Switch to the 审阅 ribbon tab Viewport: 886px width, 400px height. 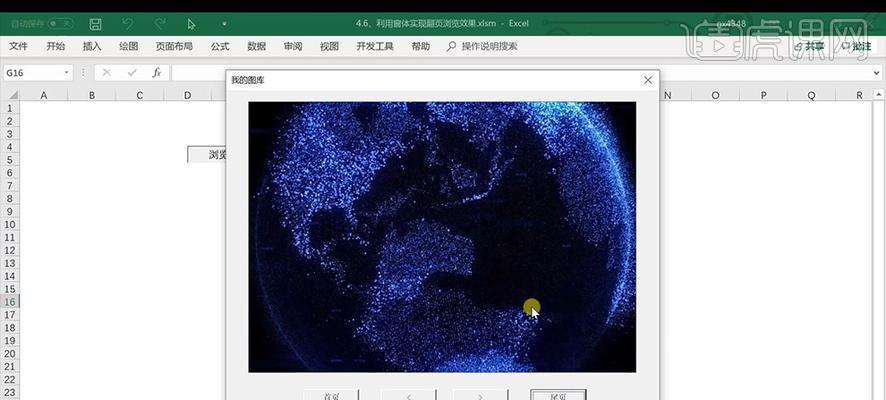pos(293,46)
